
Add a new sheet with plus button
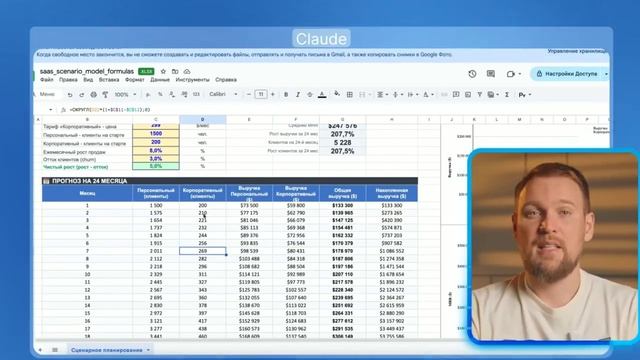click(40, 350)
